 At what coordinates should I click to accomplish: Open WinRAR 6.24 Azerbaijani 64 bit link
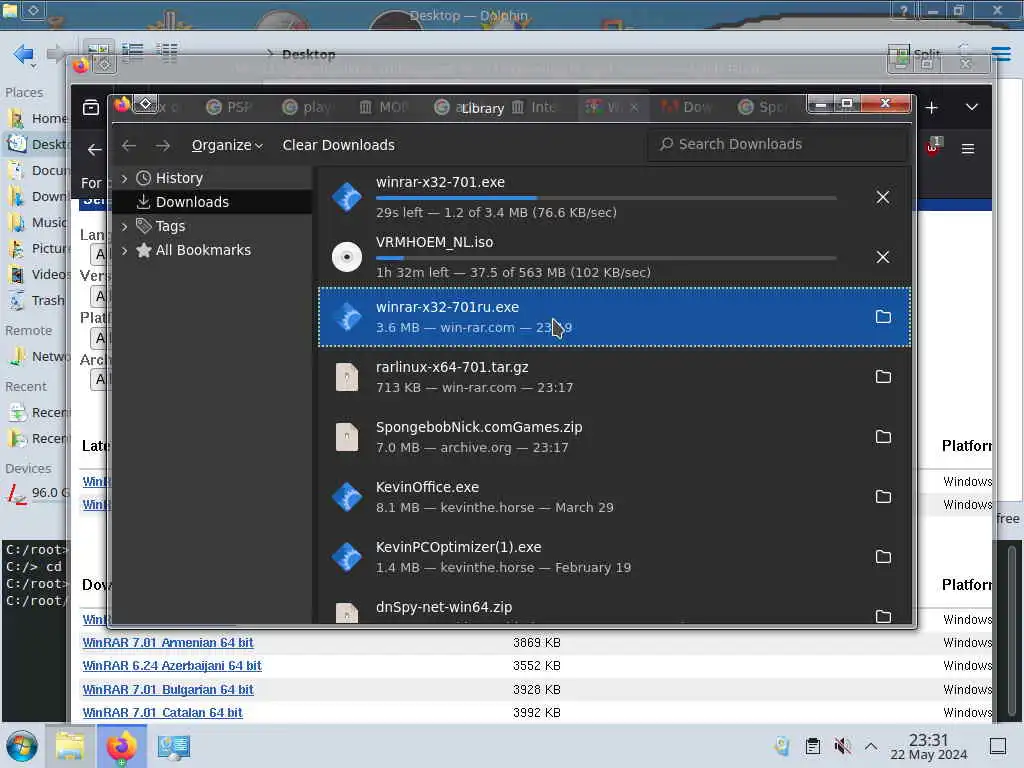(x=172, y=665)
